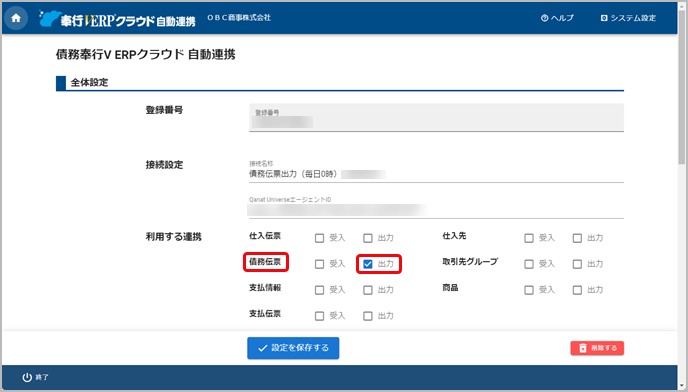Enable 取引先グループ 出力 checkbox

coord(577,264)
